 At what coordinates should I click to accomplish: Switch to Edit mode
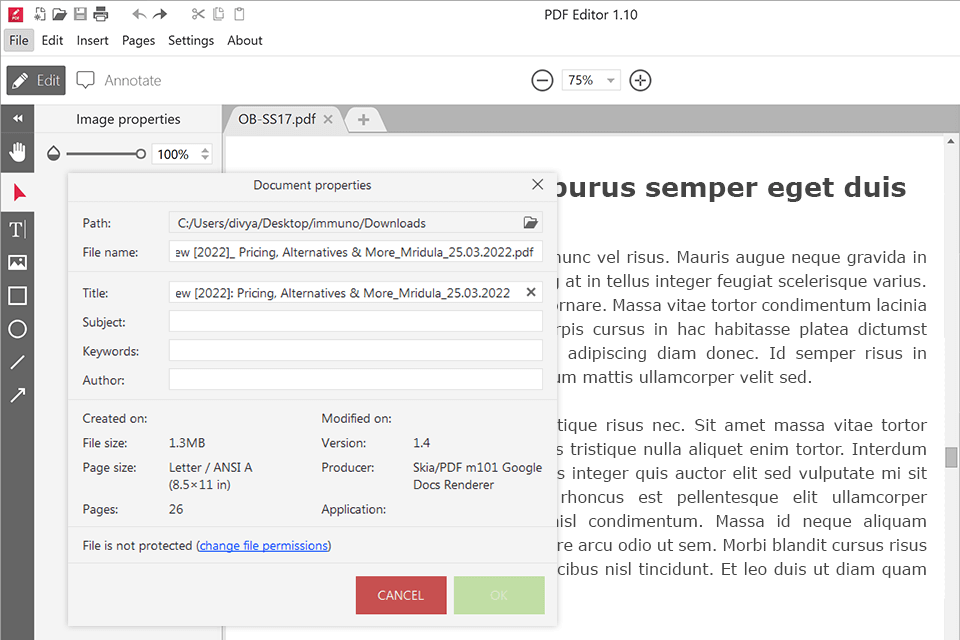(36, 80)
